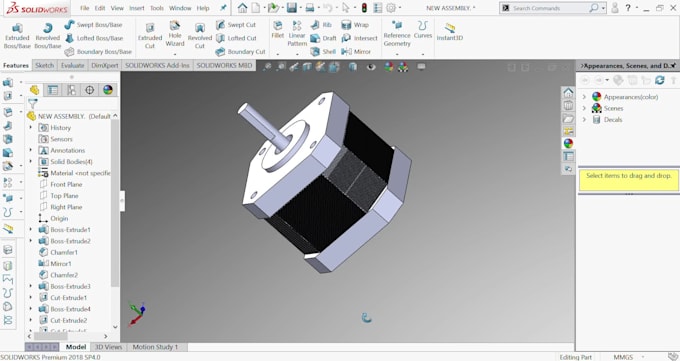Activate the Revolved Cut tool

[199, 36]
